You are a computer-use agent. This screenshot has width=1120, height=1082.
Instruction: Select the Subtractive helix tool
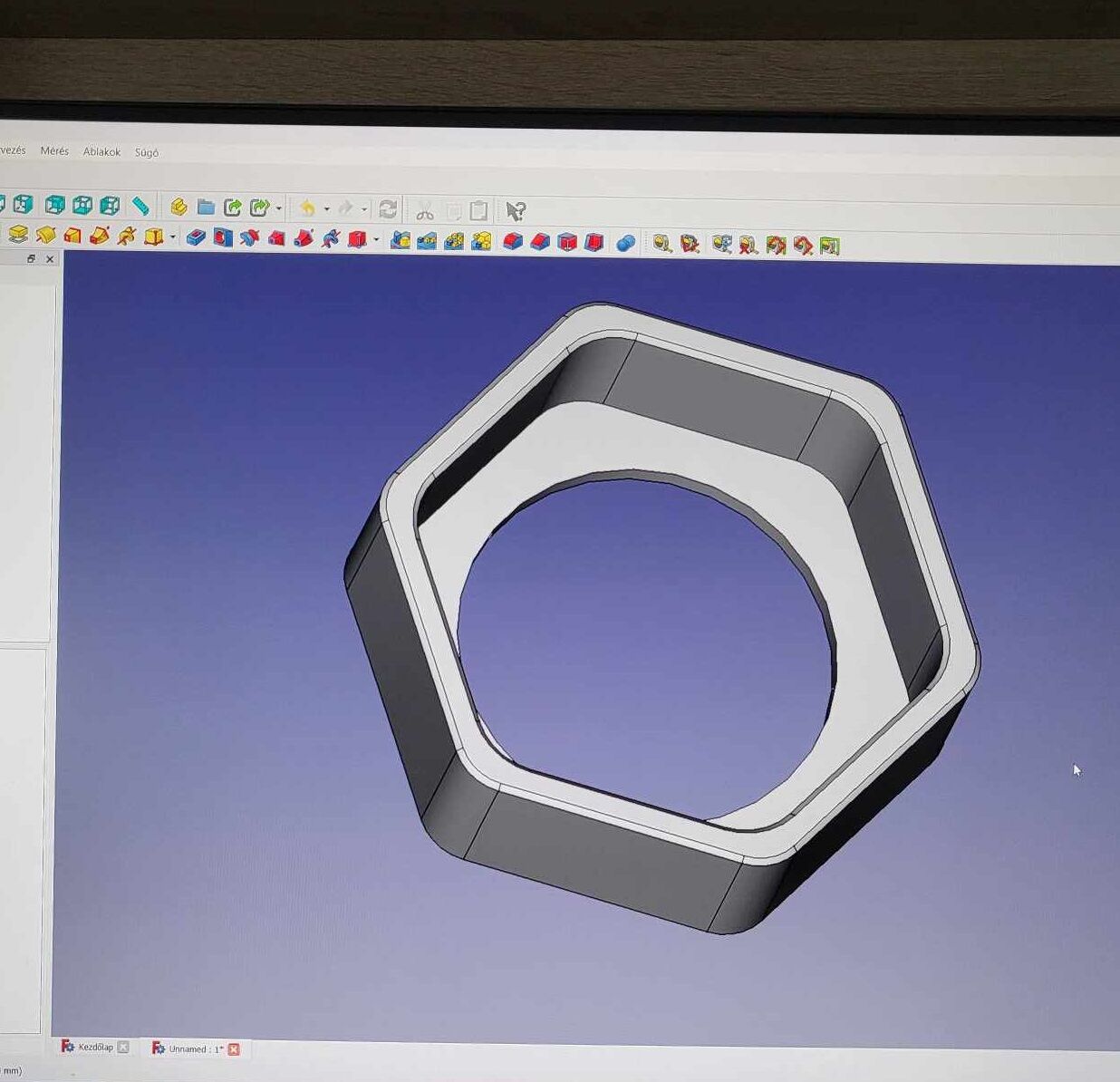(x=331, y=239)
